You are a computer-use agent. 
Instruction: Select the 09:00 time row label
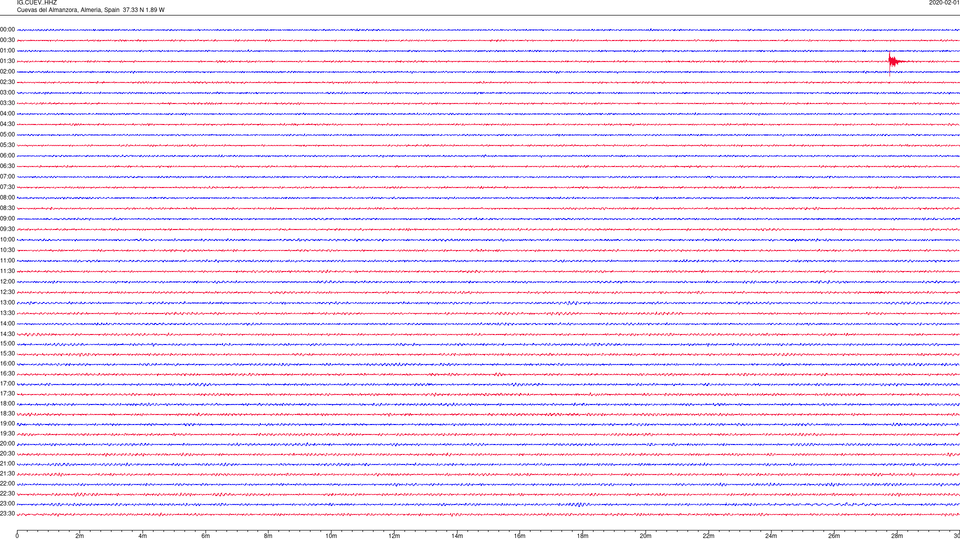[x=7, y=219]
